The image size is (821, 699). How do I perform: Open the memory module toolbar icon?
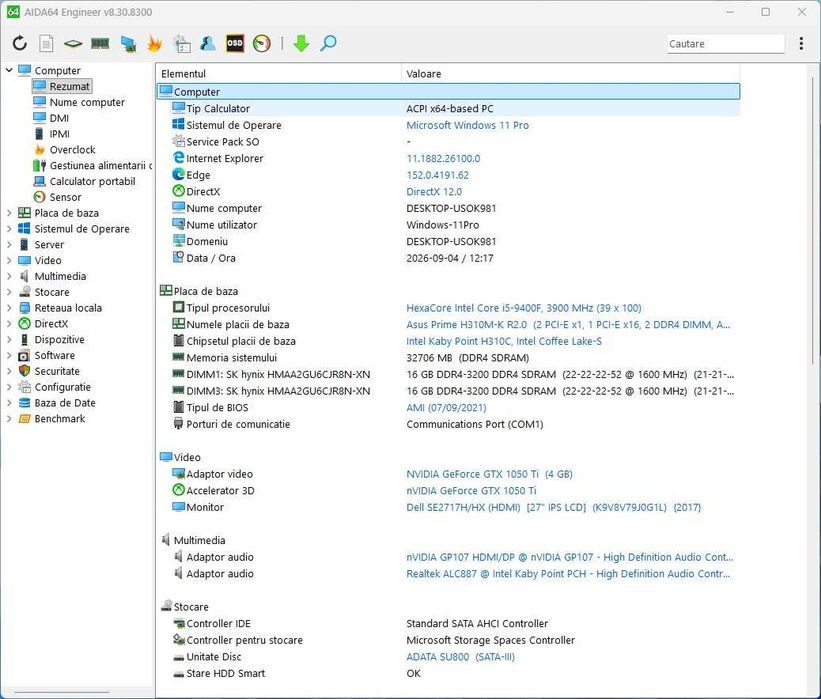(x=100, y=43)
